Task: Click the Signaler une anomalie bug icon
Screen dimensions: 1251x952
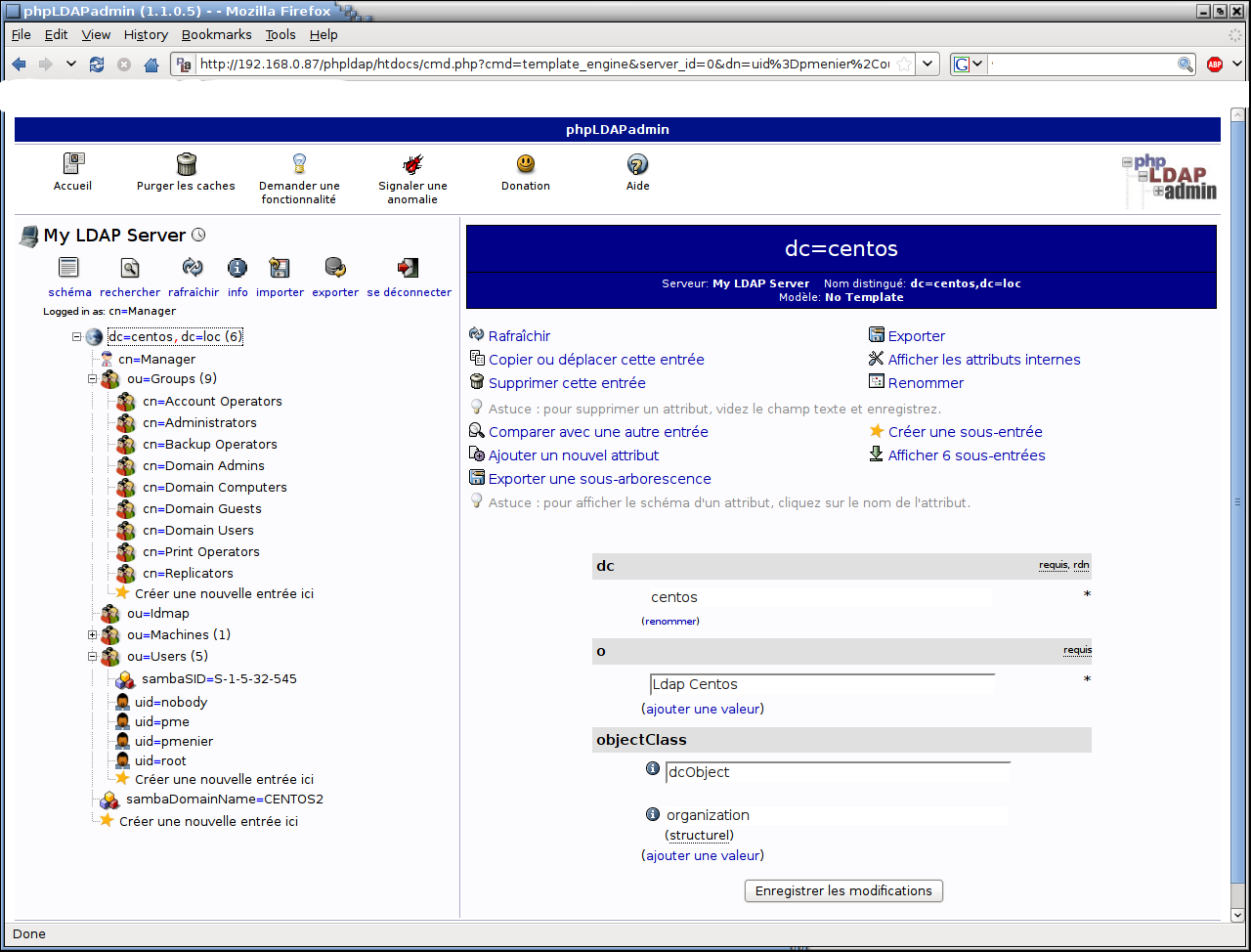Action: coord(412,164)
